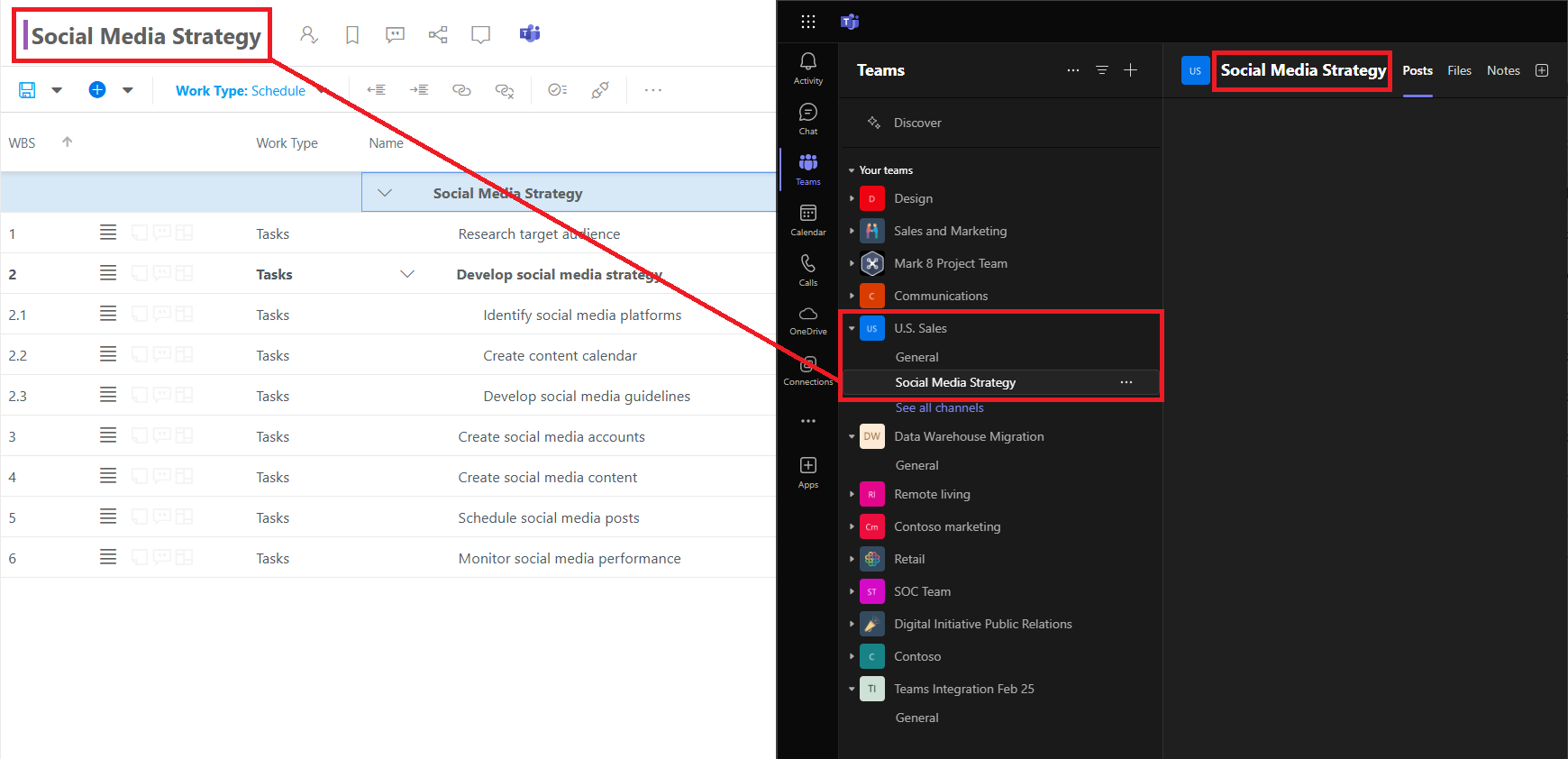Viewport: 1568px width, 759px height.
Task: Click the unlink tasks icon
Action: coord(505,90)
